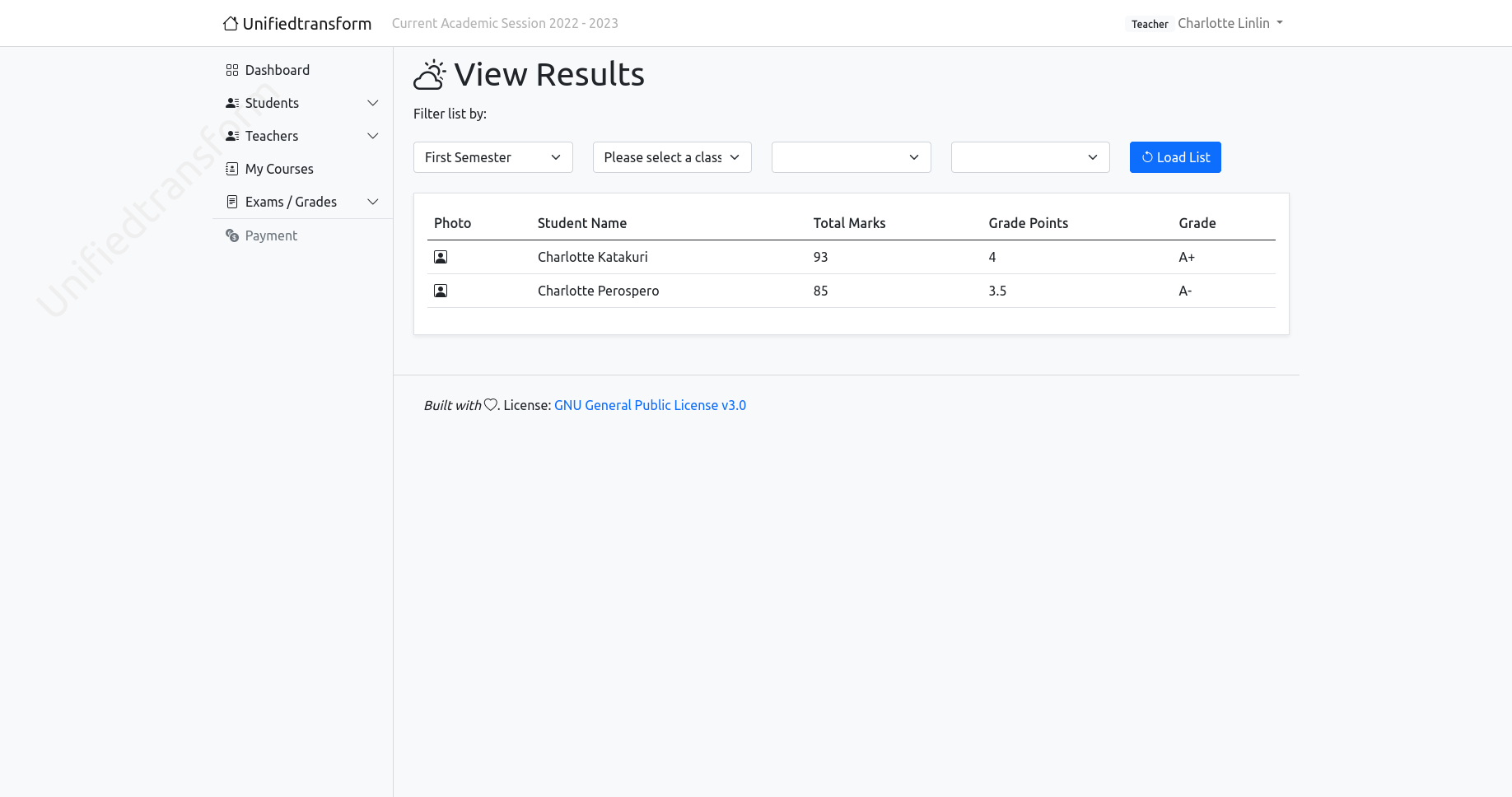Screen dimensions: 1512x797
Task: Open the empty dropdown next to the class selector
Action: point(852,157)
